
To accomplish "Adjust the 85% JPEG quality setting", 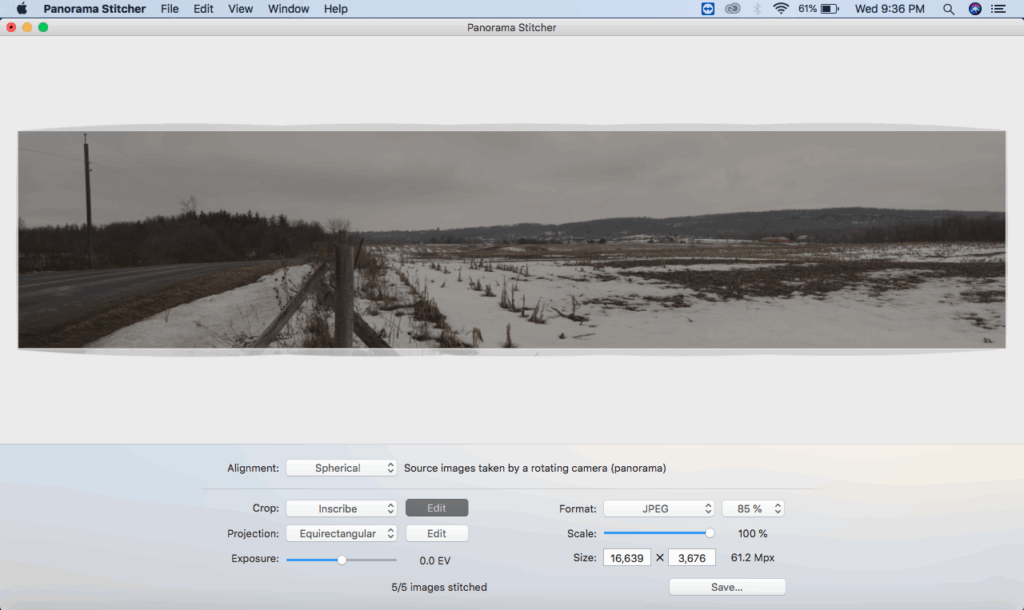I will [x=753, y=508].
